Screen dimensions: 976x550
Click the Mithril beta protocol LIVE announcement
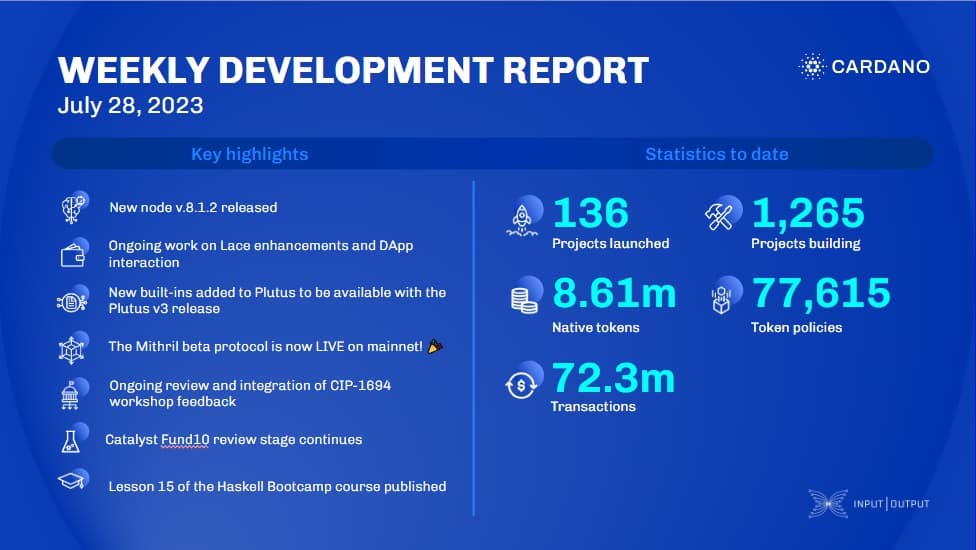(270, 346)
